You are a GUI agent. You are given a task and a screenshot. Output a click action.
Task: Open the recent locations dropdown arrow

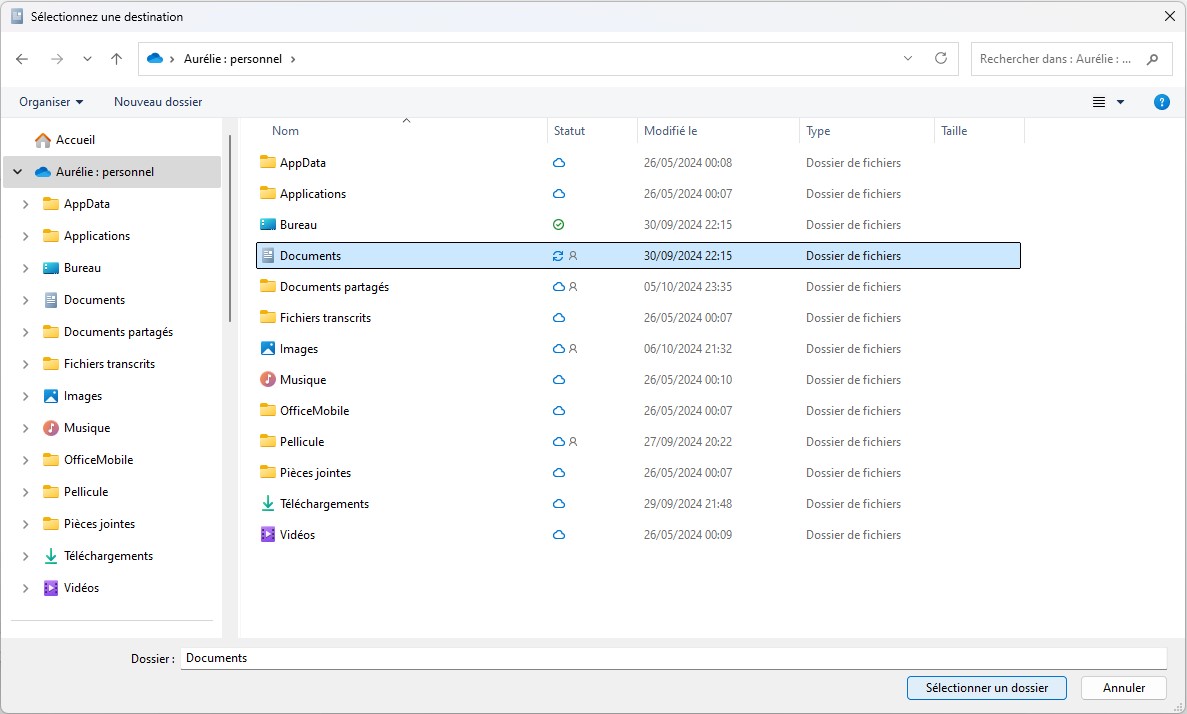(x=87, y=59)
